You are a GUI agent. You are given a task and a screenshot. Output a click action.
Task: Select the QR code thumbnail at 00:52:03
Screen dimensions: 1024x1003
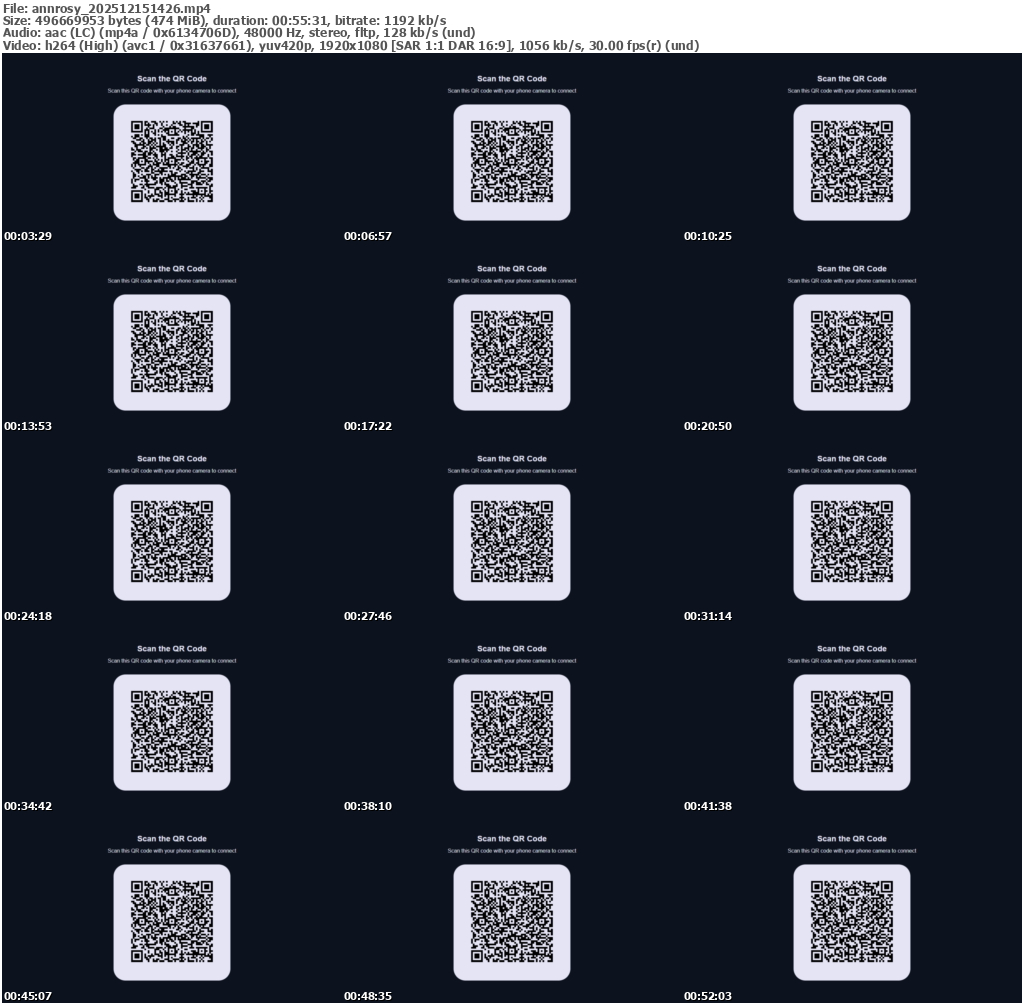tap(852, 922)
